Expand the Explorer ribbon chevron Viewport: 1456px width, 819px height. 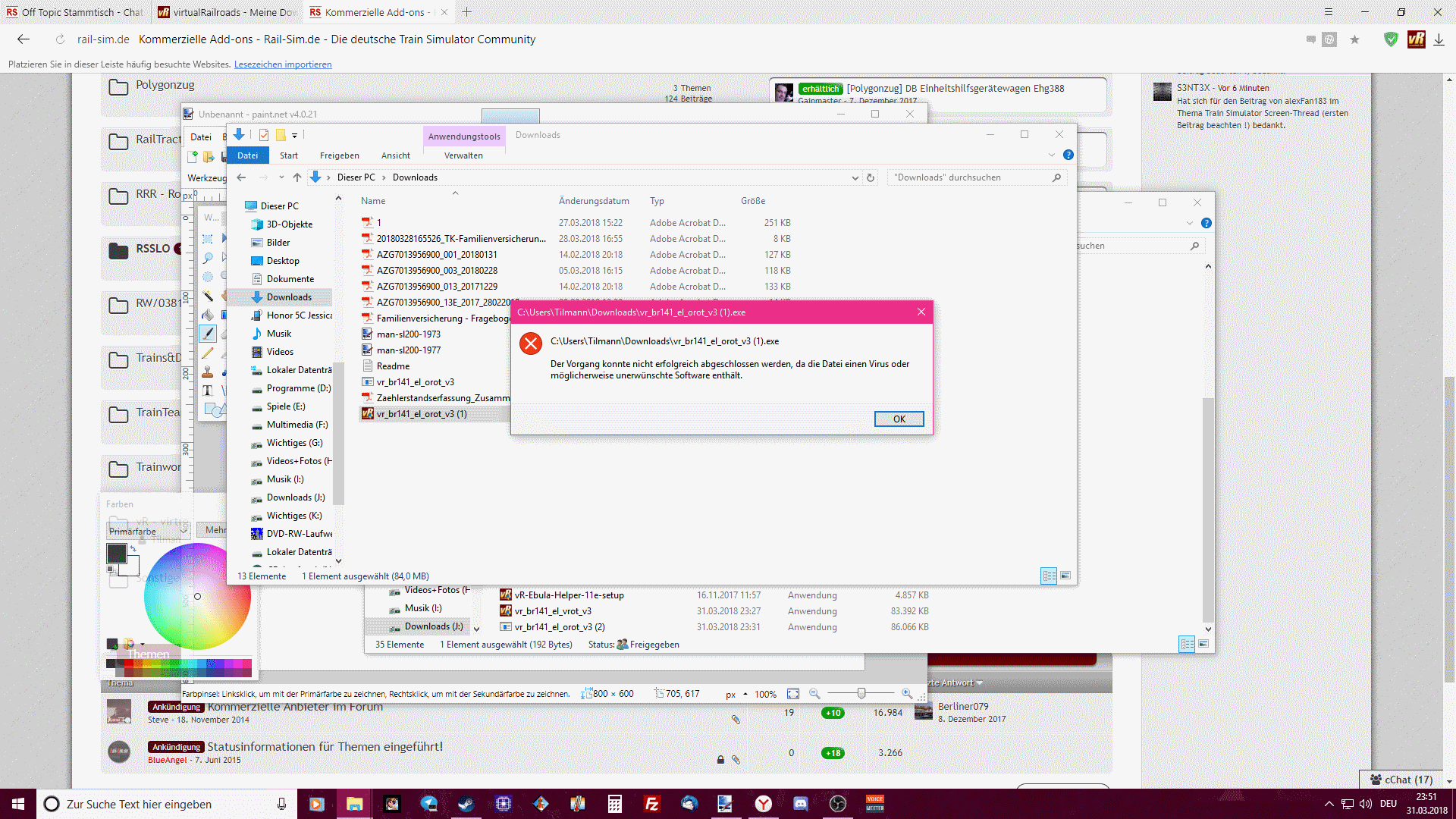pyautogui.click(x=1051, y=155)
